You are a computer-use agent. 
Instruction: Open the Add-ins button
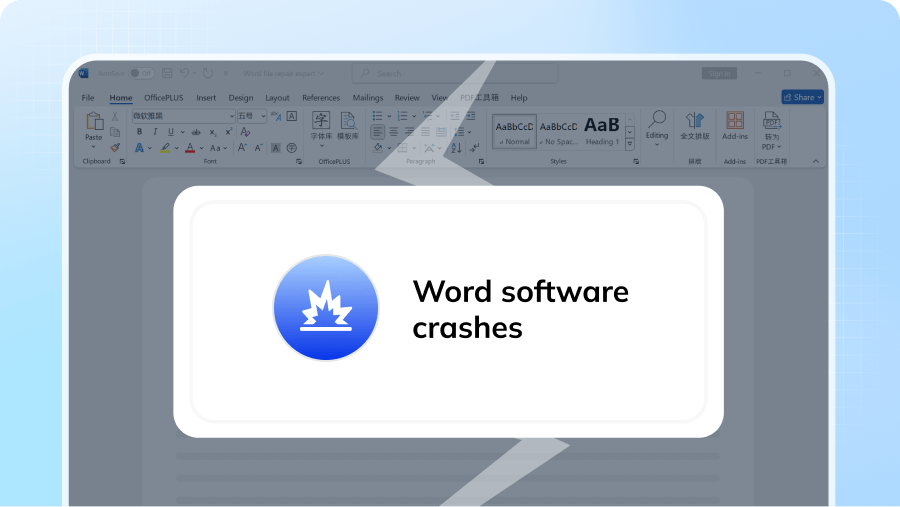pos(735,126)
